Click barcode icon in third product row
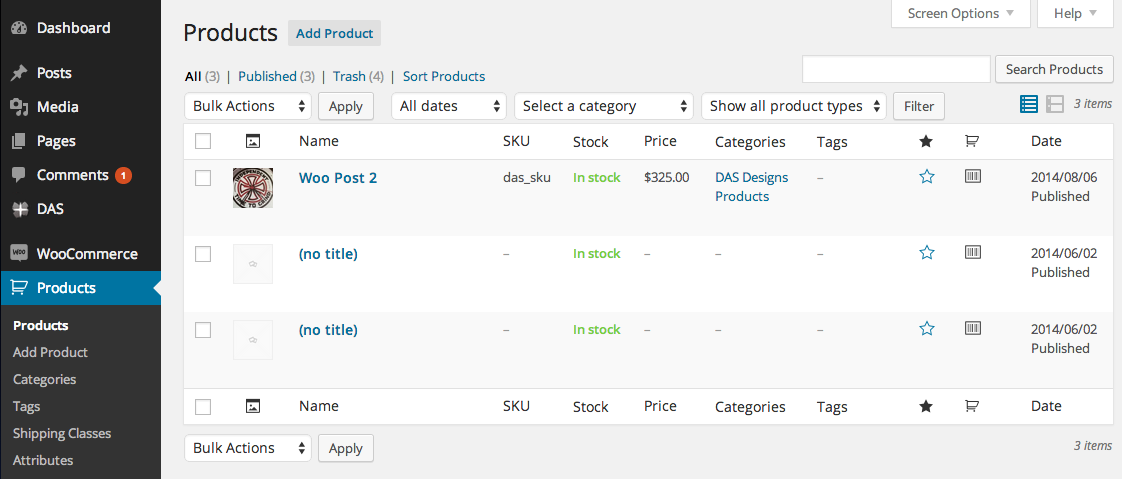 972,328
